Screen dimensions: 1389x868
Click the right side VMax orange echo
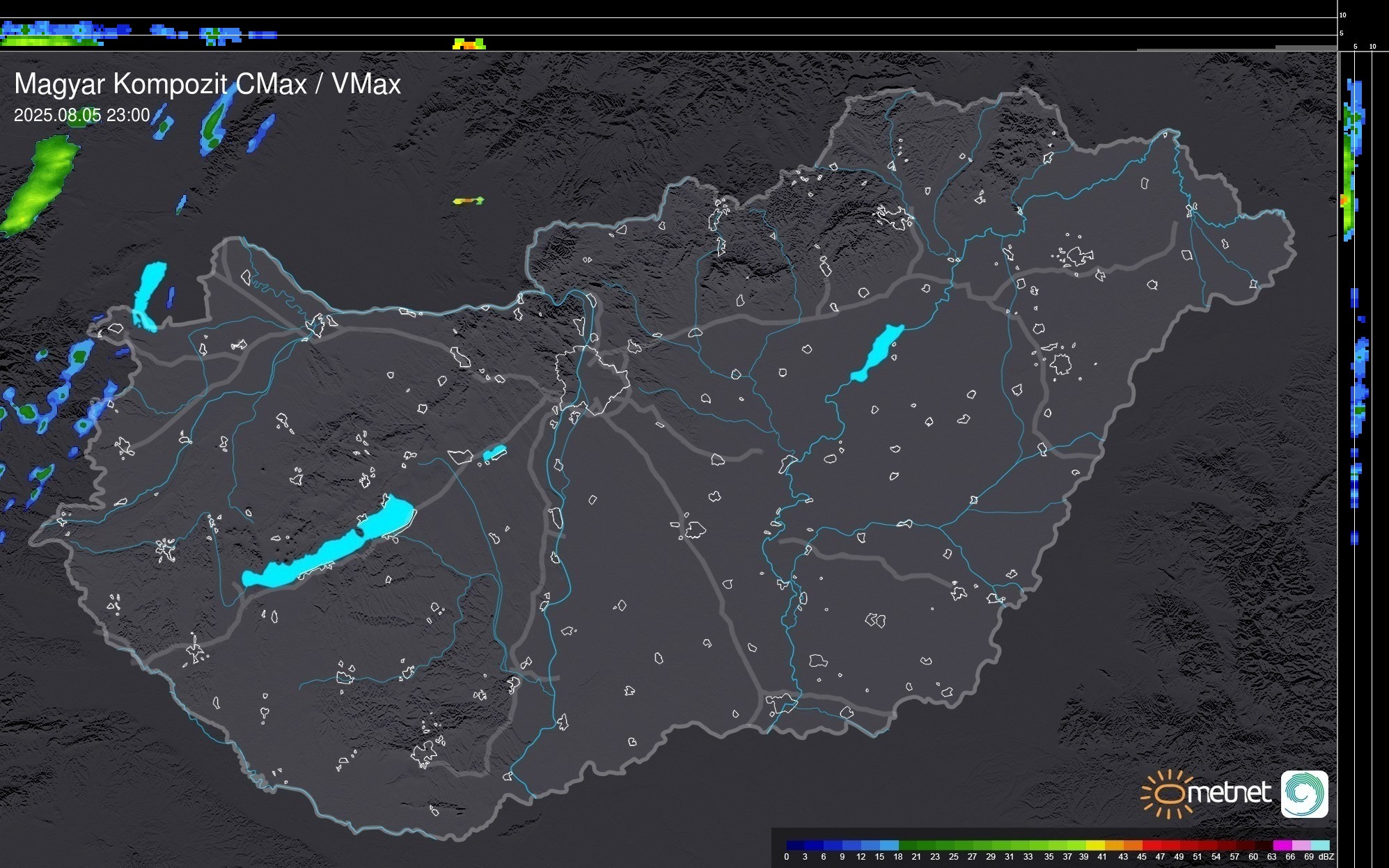tap(1344, 200)
